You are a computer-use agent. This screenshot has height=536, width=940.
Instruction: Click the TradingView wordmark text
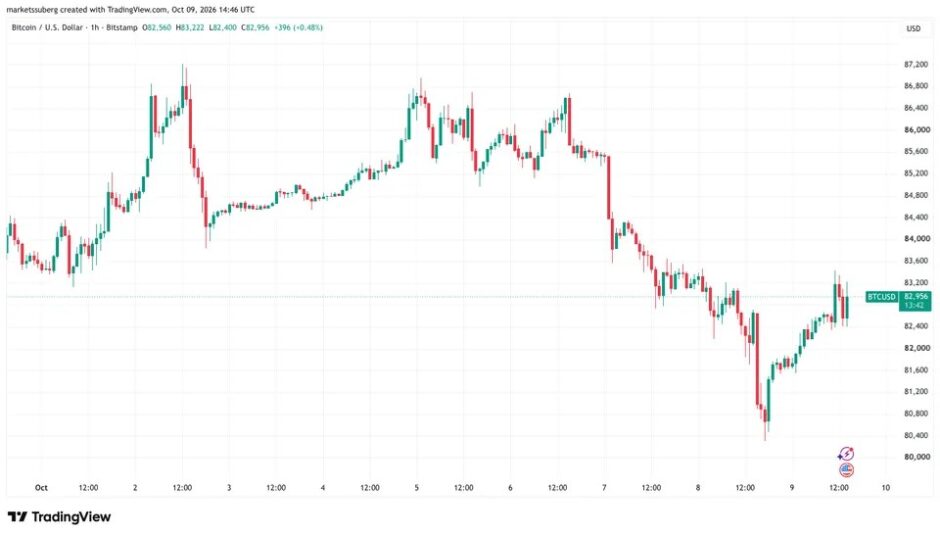[x=71, y=517]
